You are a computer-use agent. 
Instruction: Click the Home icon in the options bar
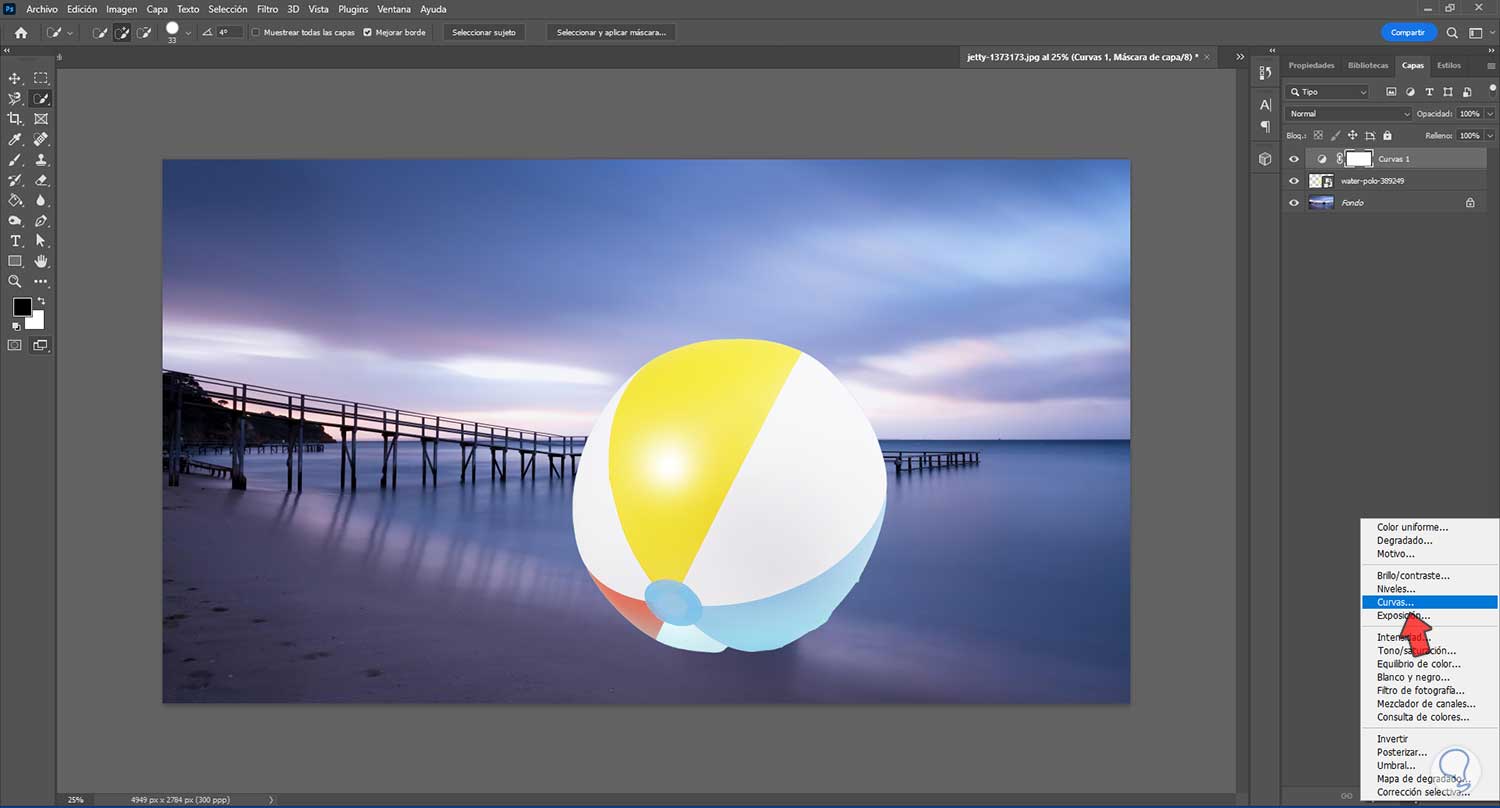click(x=21, y=33)
